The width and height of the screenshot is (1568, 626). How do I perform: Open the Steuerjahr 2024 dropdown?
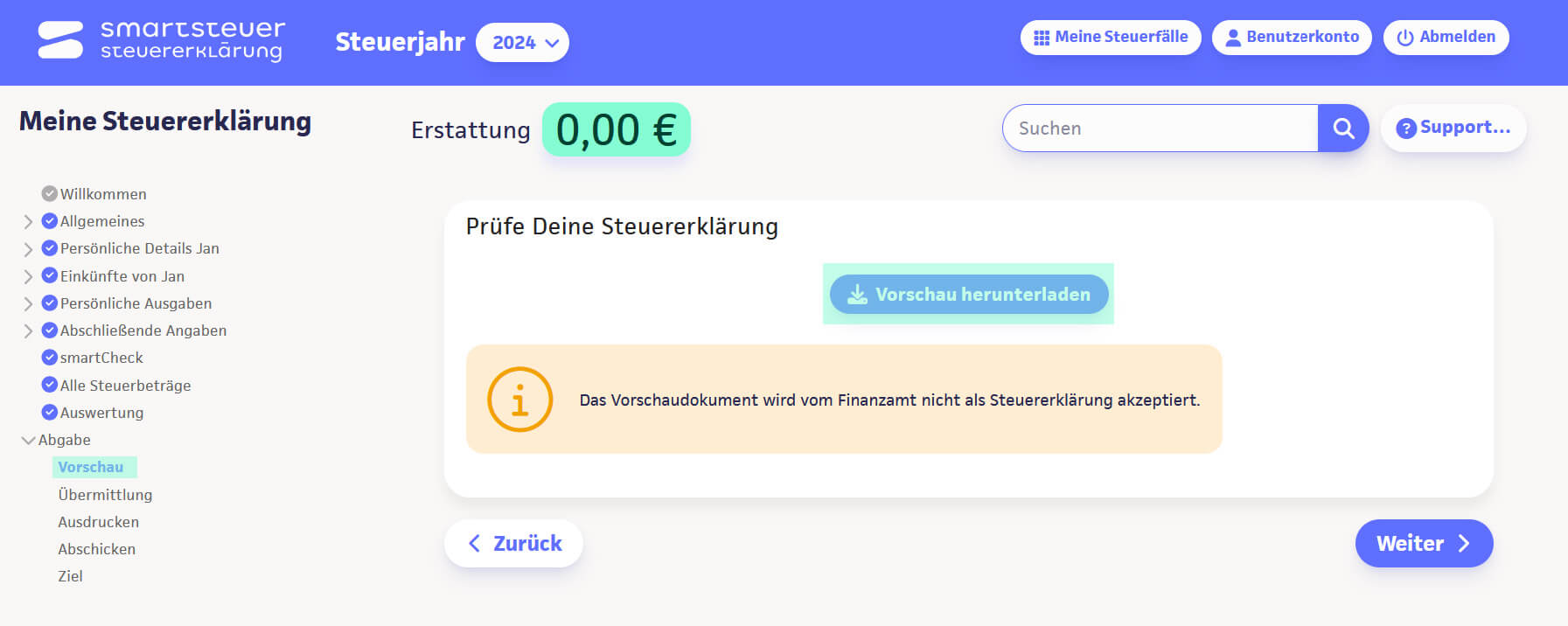(522, 42)
